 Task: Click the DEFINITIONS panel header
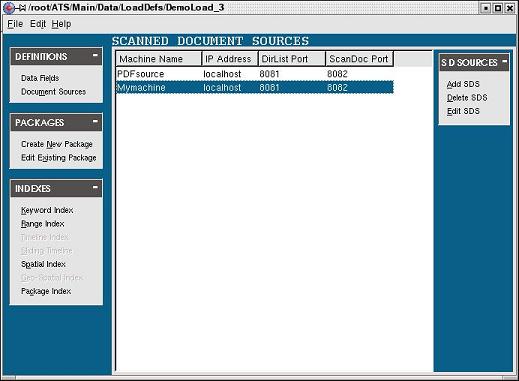tap(56, 56)
